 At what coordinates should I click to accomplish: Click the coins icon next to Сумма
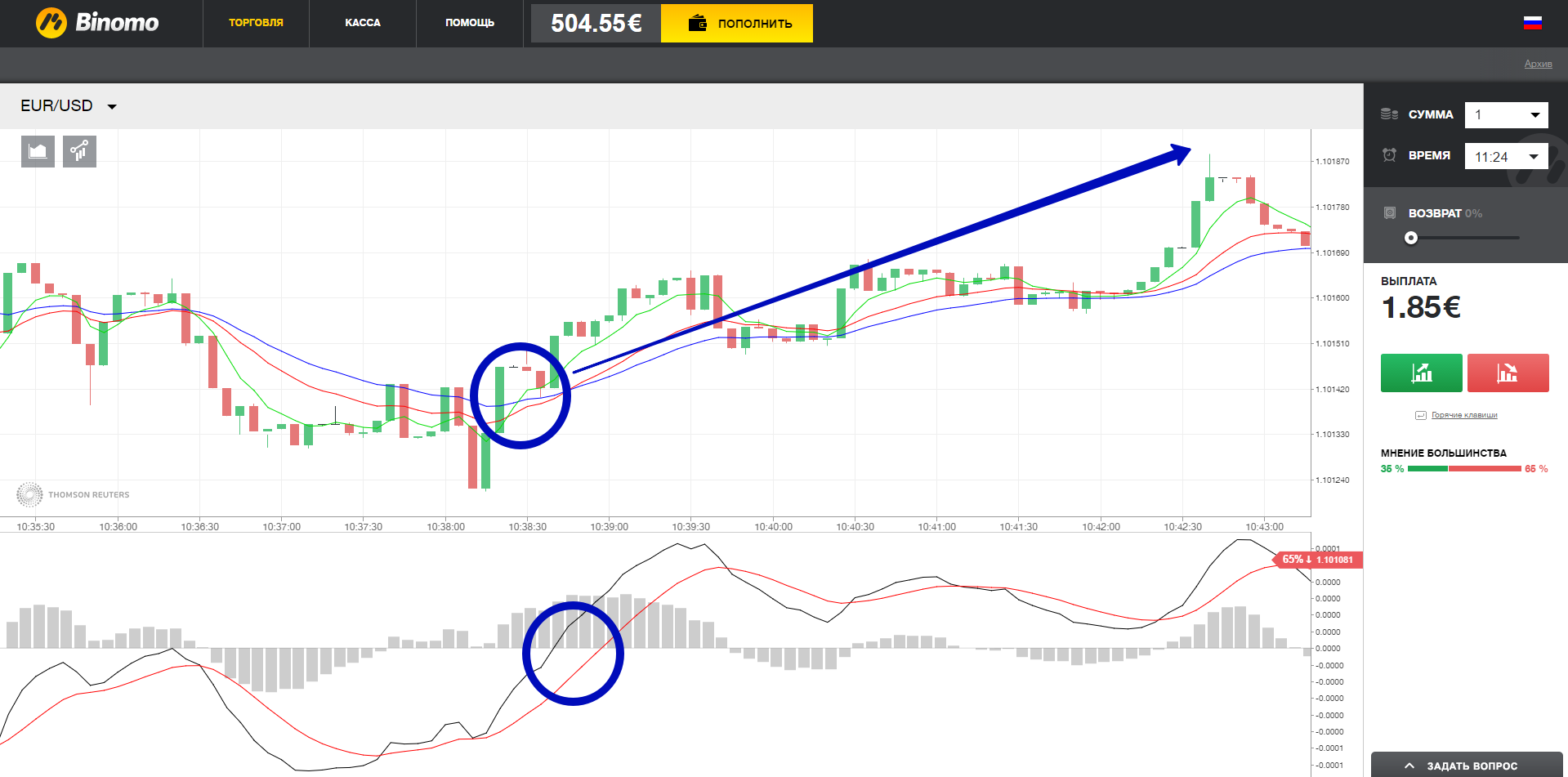1389,114
